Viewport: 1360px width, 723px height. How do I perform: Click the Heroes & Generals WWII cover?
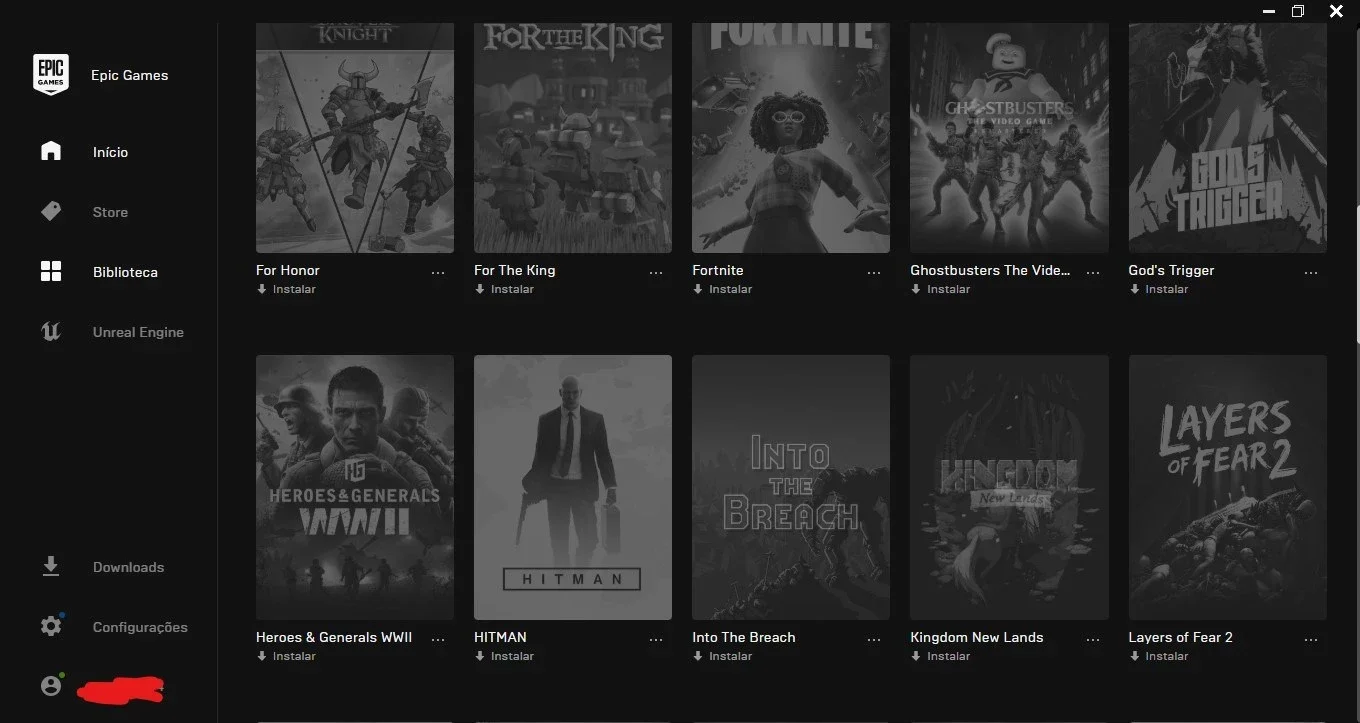pos(355,487)
